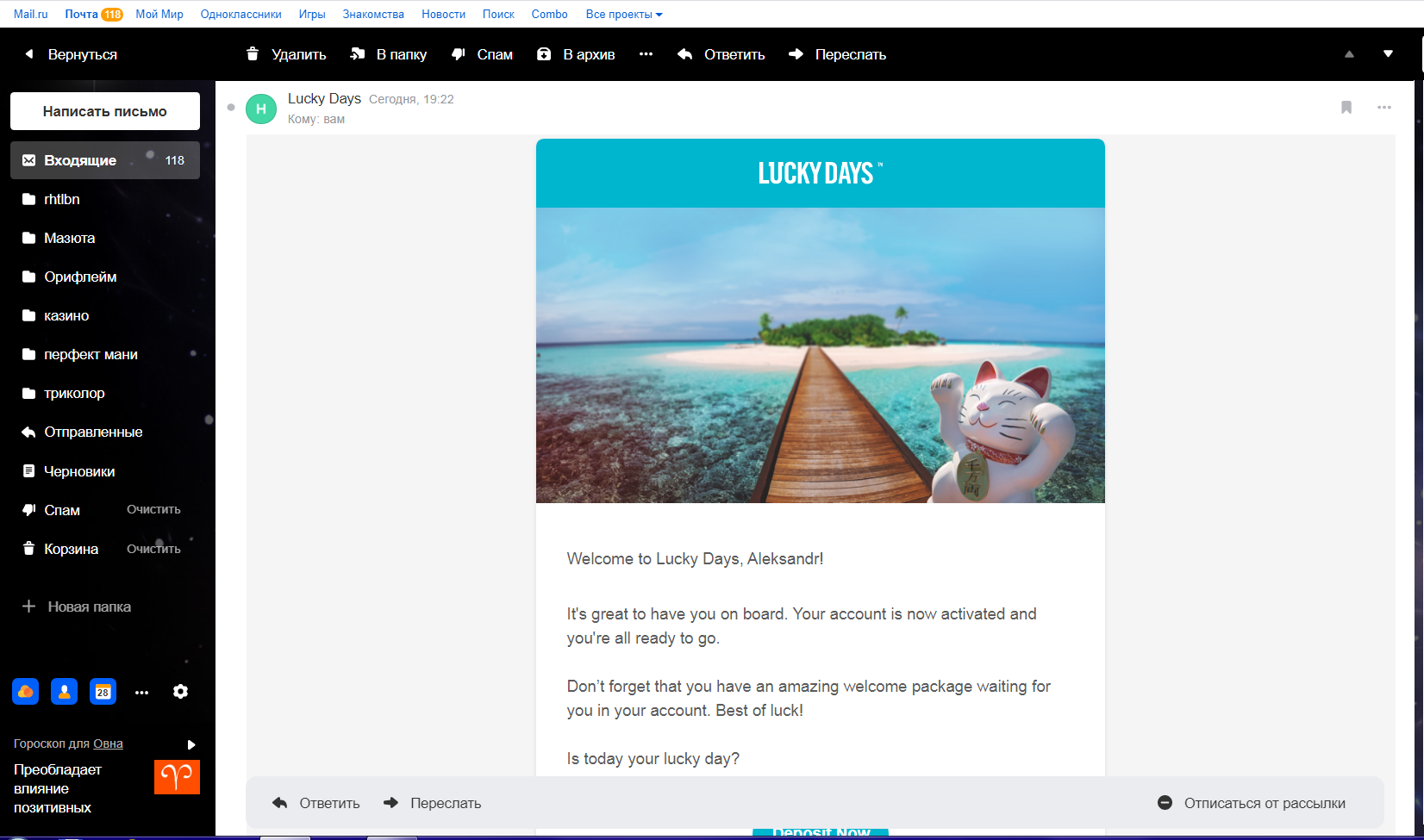Expand the Все проекты dropdown

pos(624,14)
